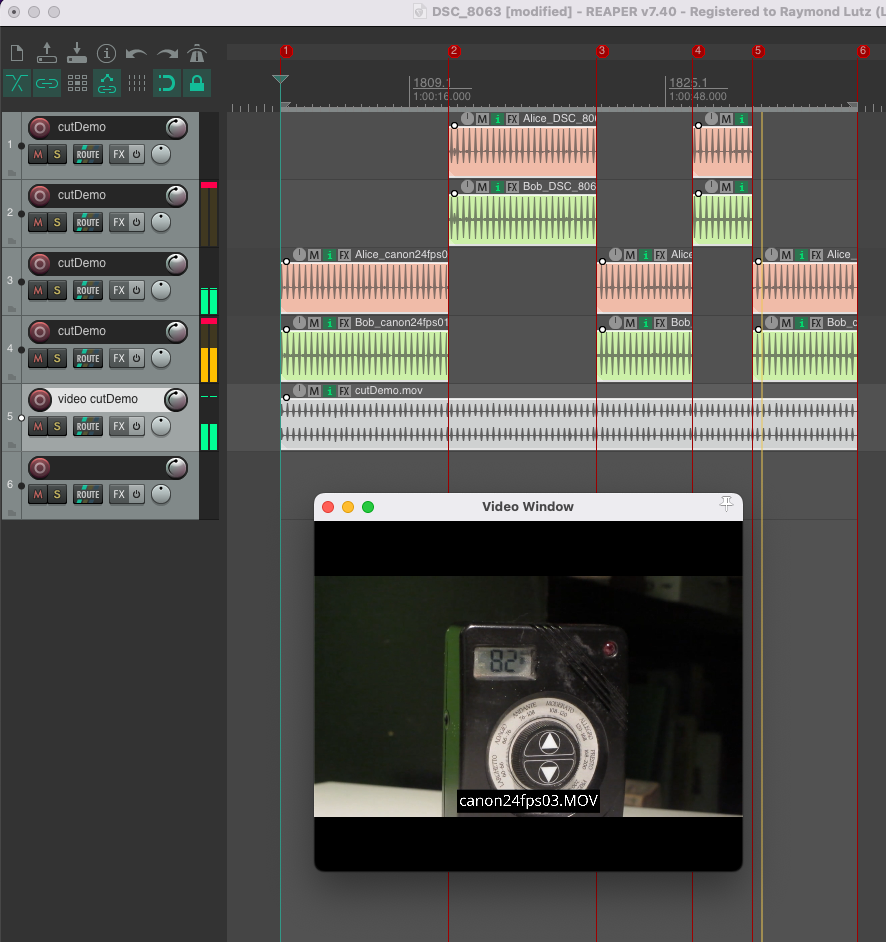Open the FX chain for track 6

(x=118, y=494)
